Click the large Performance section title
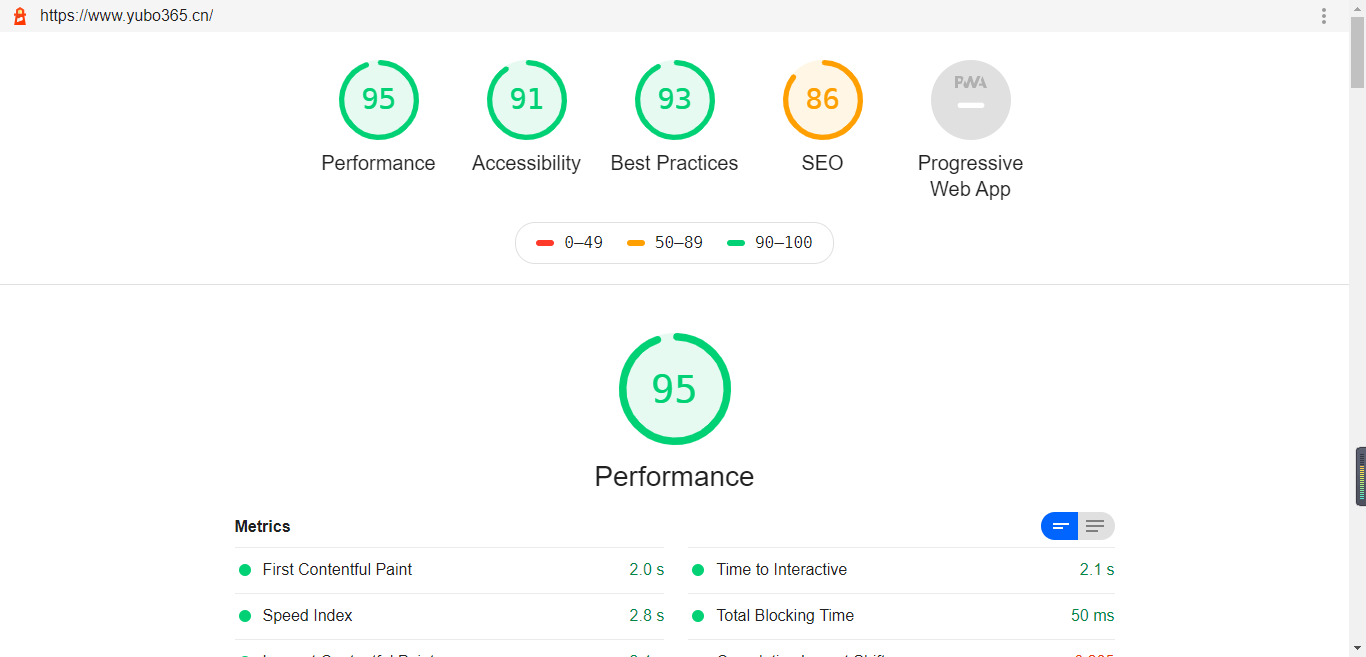The height and width of the screenshot is (657, 1366). coord(674,476)
